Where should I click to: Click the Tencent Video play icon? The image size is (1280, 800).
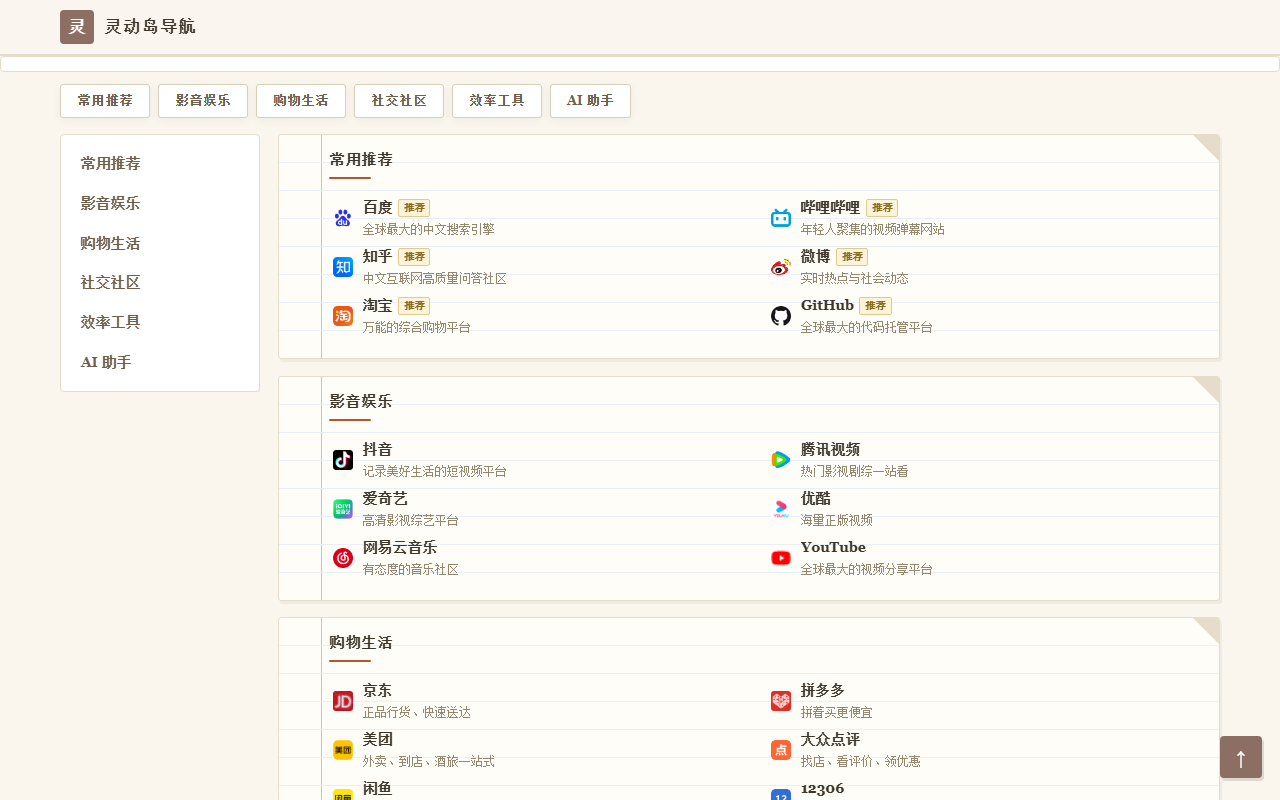781,460
